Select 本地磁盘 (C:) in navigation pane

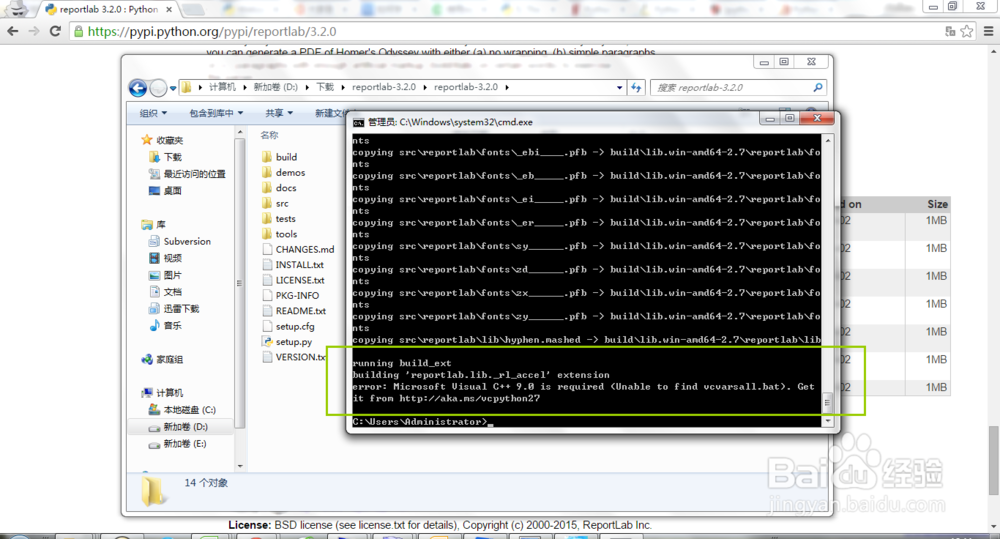(189, 410)
